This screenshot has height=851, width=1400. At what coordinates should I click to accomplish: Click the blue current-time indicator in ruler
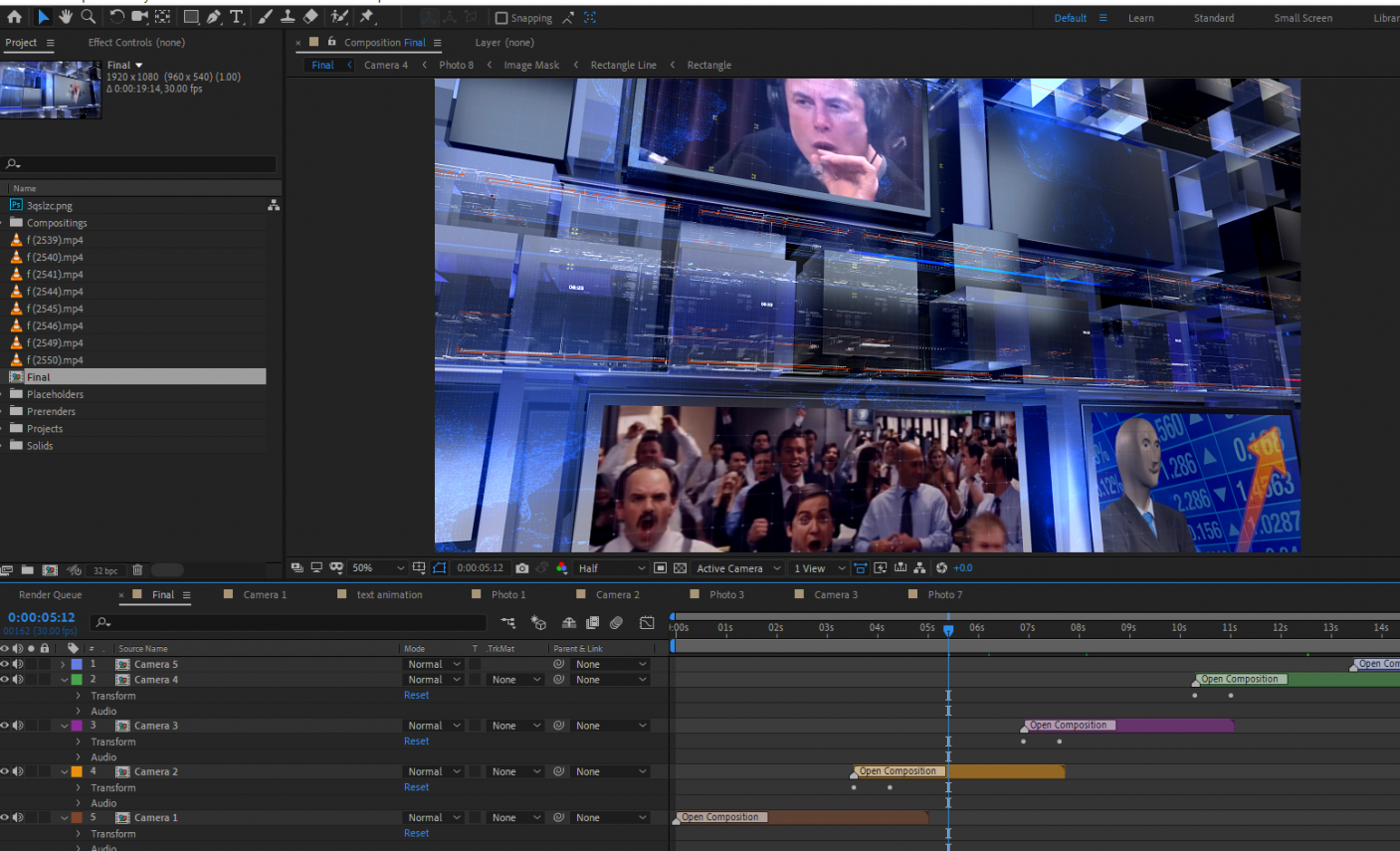[x=948, y=630]
